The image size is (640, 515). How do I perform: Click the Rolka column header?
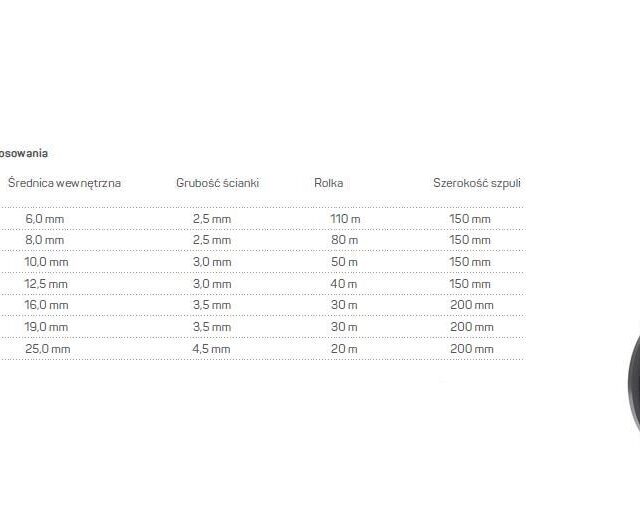(329, 183)
